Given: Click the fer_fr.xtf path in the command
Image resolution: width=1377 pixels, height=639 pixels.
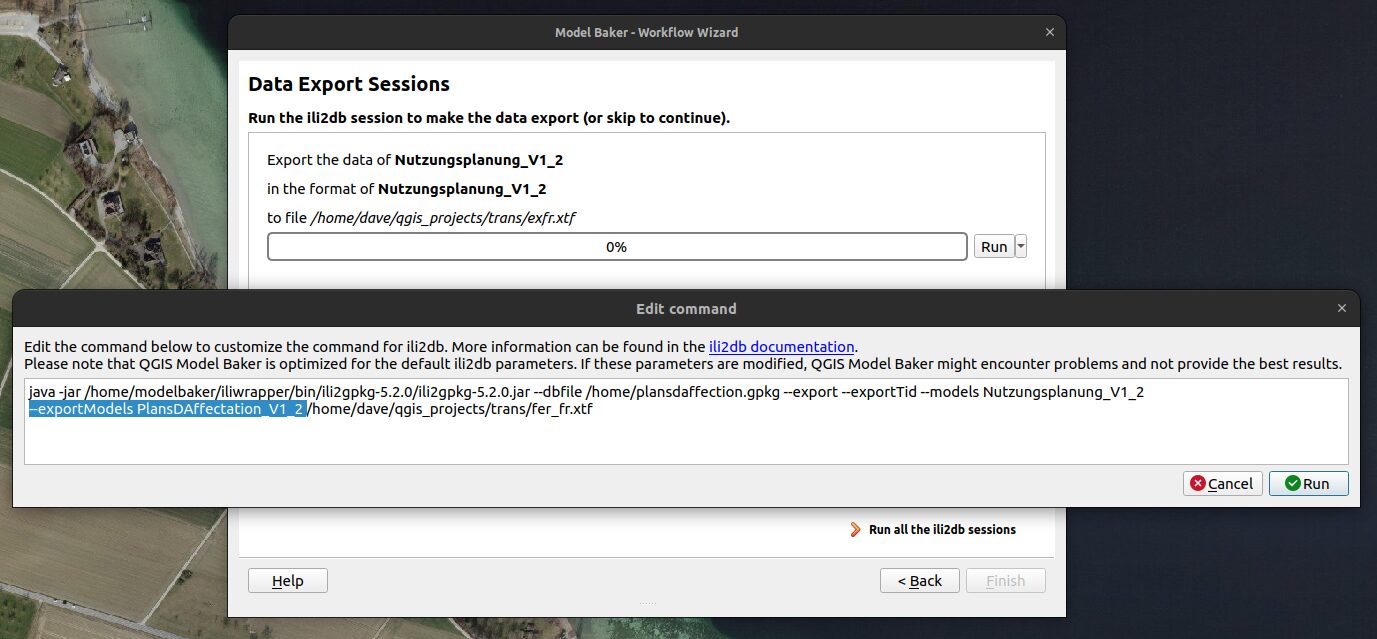Looking at the screenshot, I should pos(450,410).
